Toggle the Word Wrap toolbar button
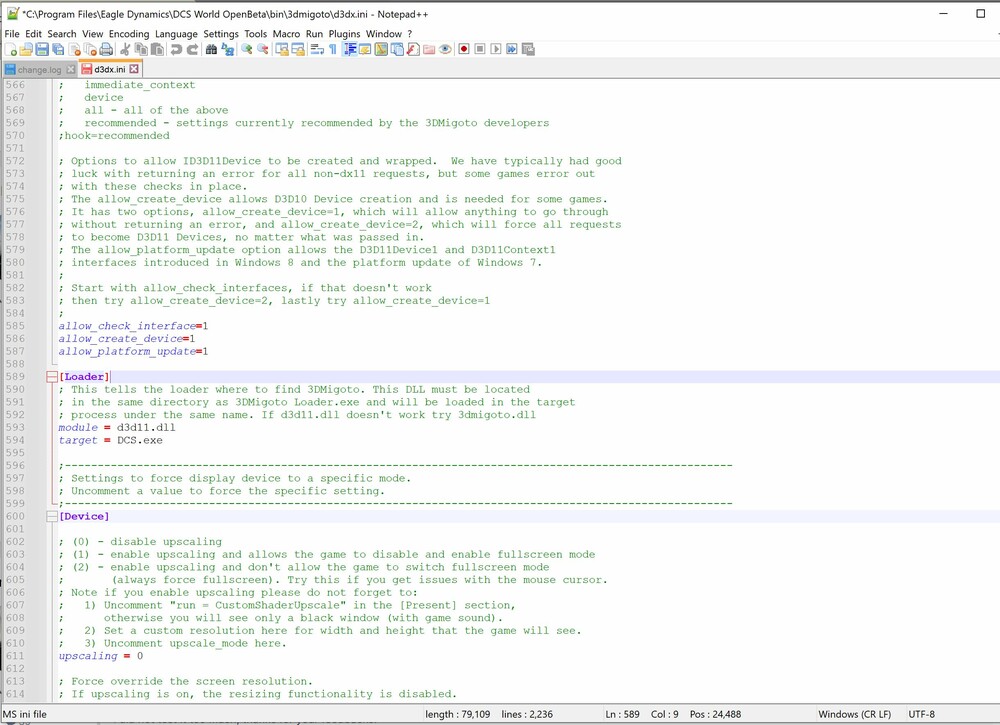Viewport: 1000px width, 725px height. pyautogui.click(x=316, y=49)
